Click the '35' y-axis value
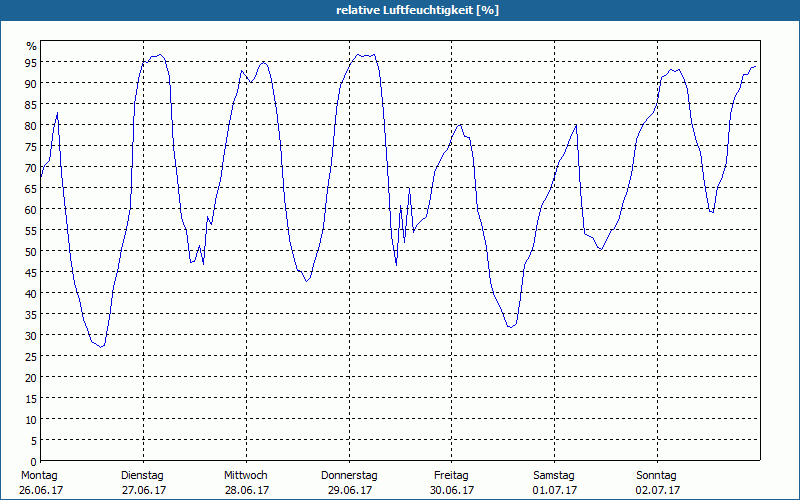 point(31,314)
